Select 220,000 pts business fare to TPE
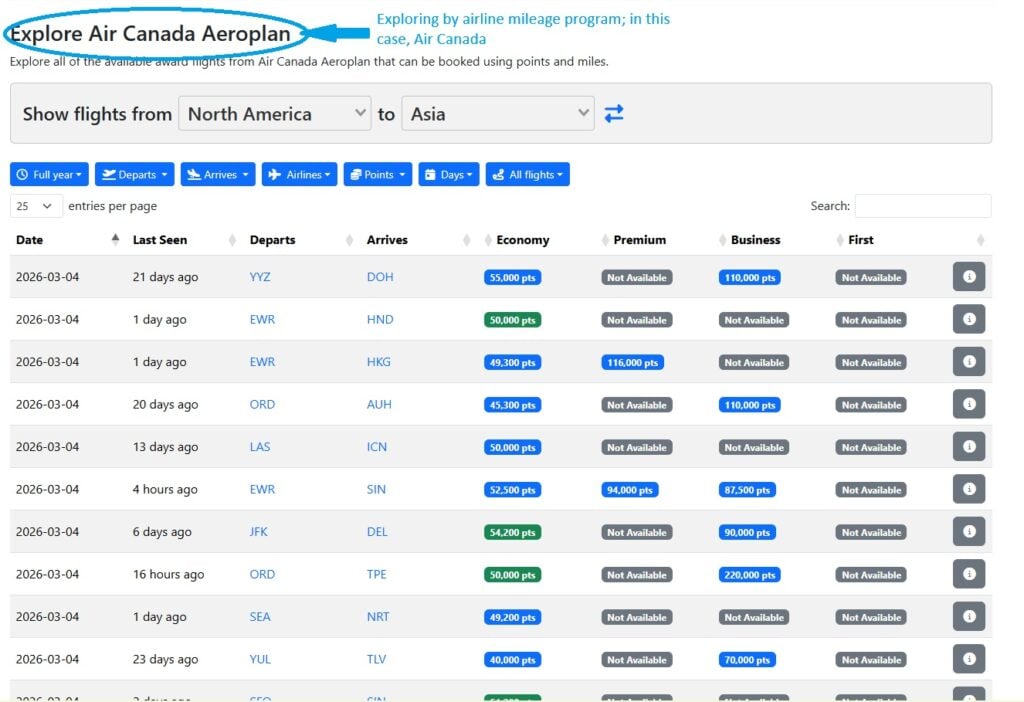This screenshot has width=1024, height=702. coord(750,575)
